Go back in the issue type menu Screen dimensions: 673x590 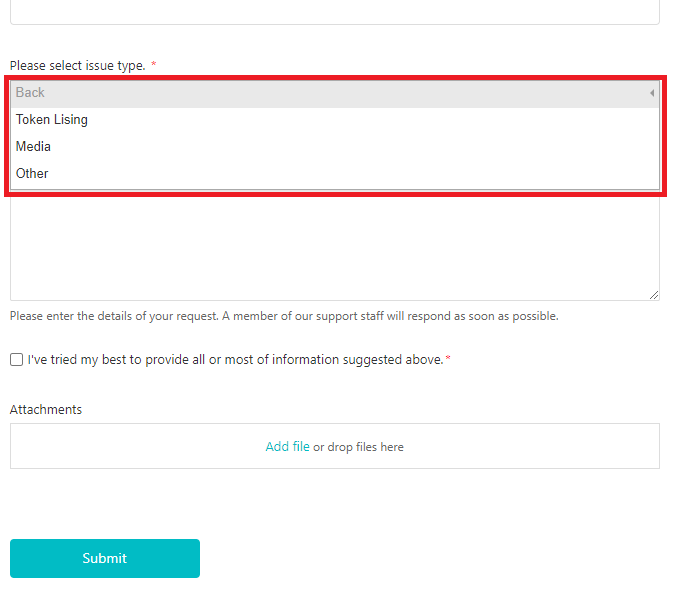pyautogui.click(x=31, y=93)
